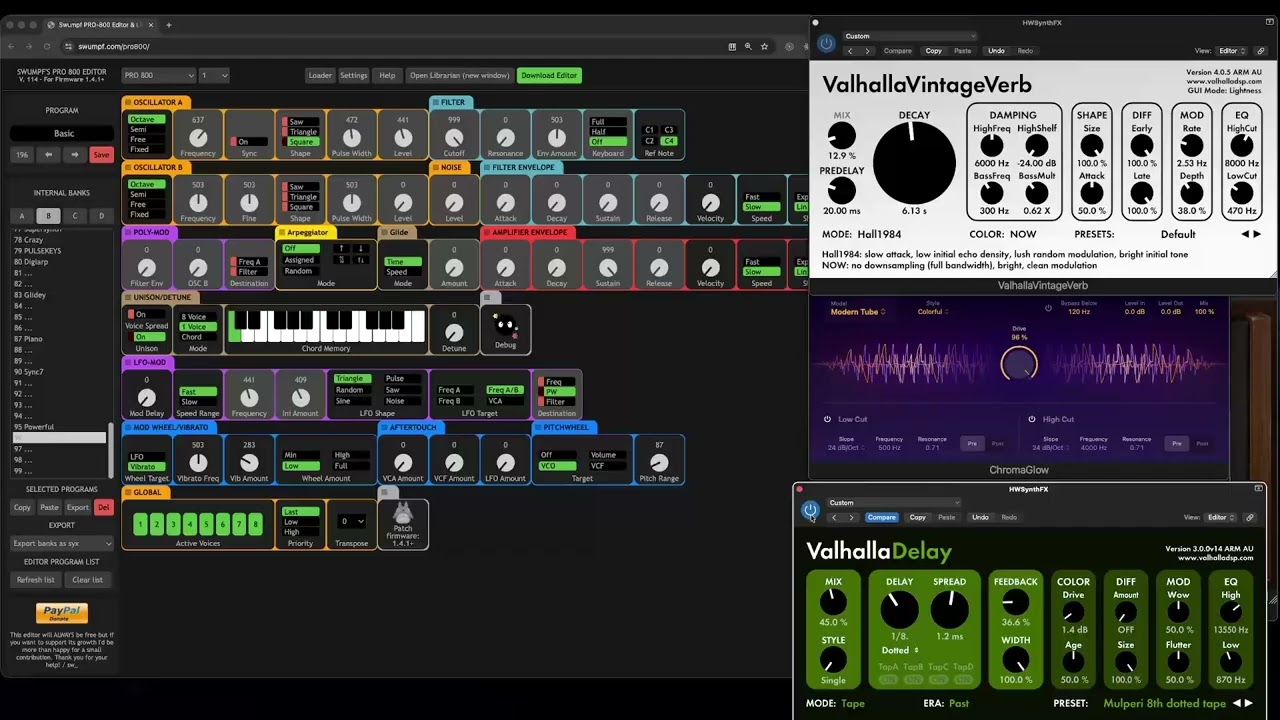Viewport: 1280px width, 720px height.
Task: Go to next preset arrow in ValhallaVintageVerb header
Action: point(867,51)
